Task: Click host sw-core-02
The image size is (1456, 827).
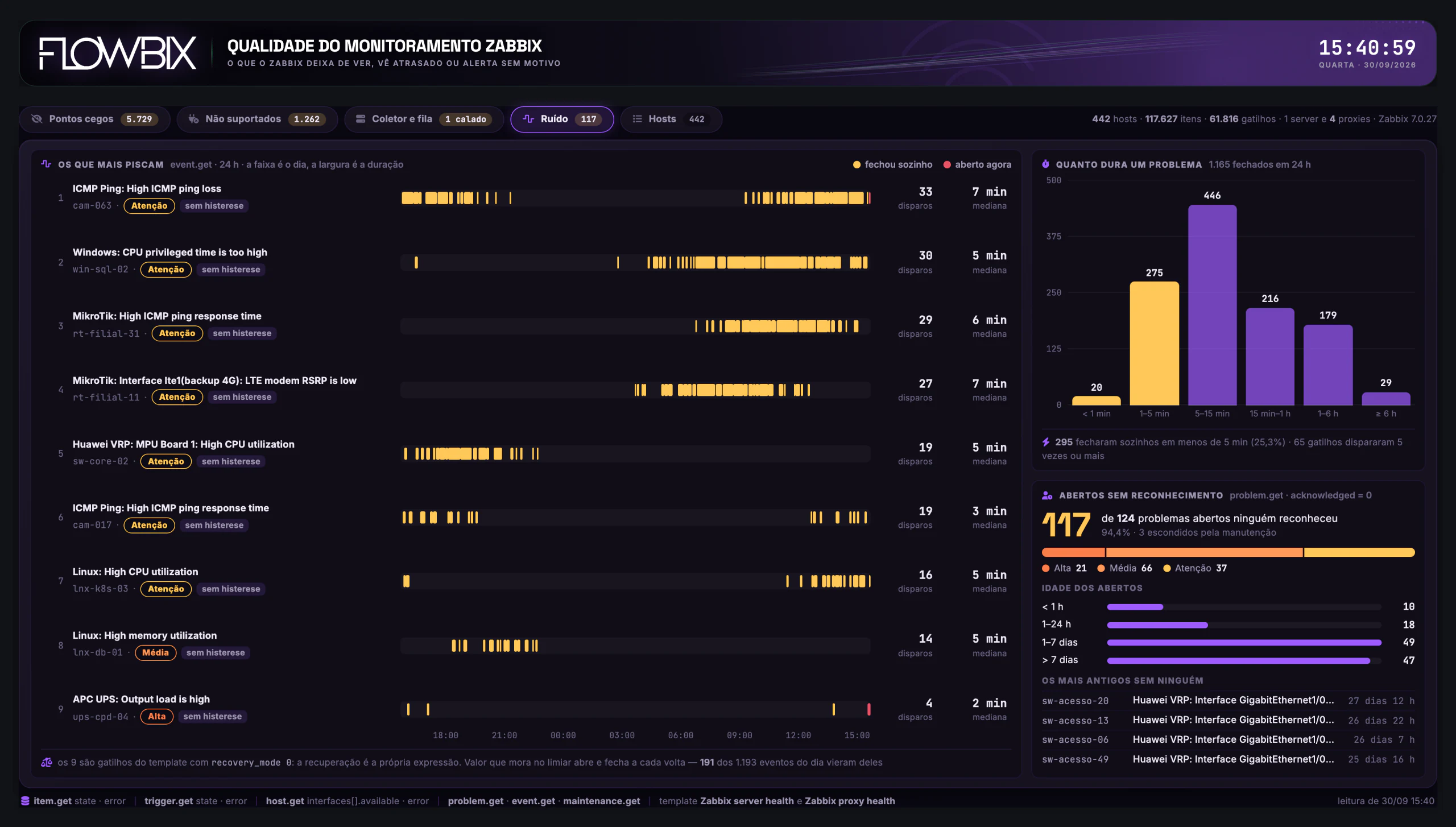Action: [x=101, y=461]
